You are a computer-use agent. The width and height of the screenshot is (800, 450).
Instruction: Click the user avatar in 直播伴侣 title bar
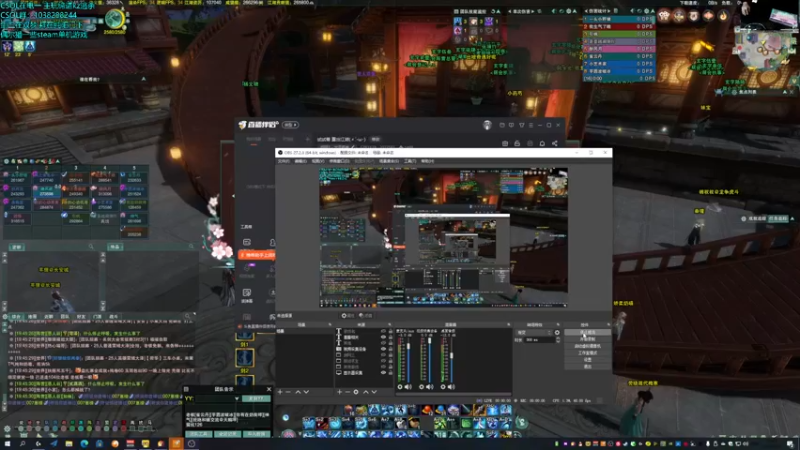(x=487, y=125)
